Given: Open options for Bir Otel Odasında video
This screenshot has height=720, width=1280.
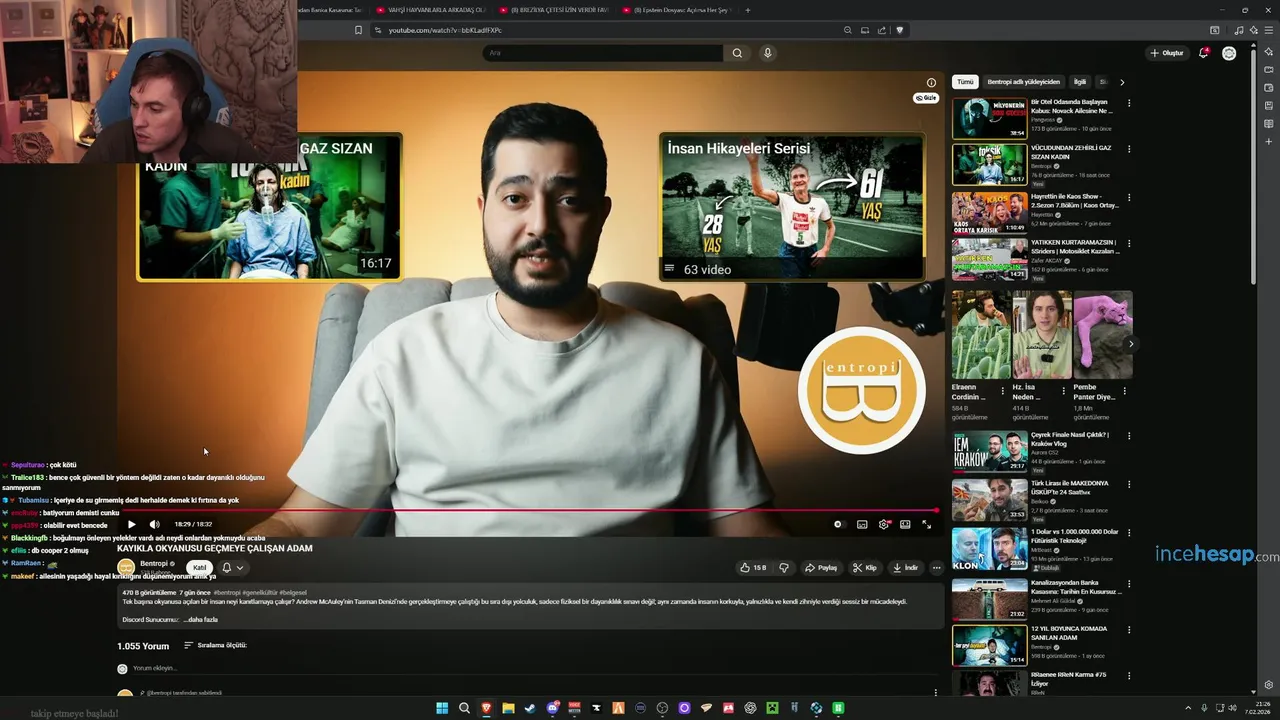Looking at the screenshot, I should pyautogui.click(x=1129, y=103).
